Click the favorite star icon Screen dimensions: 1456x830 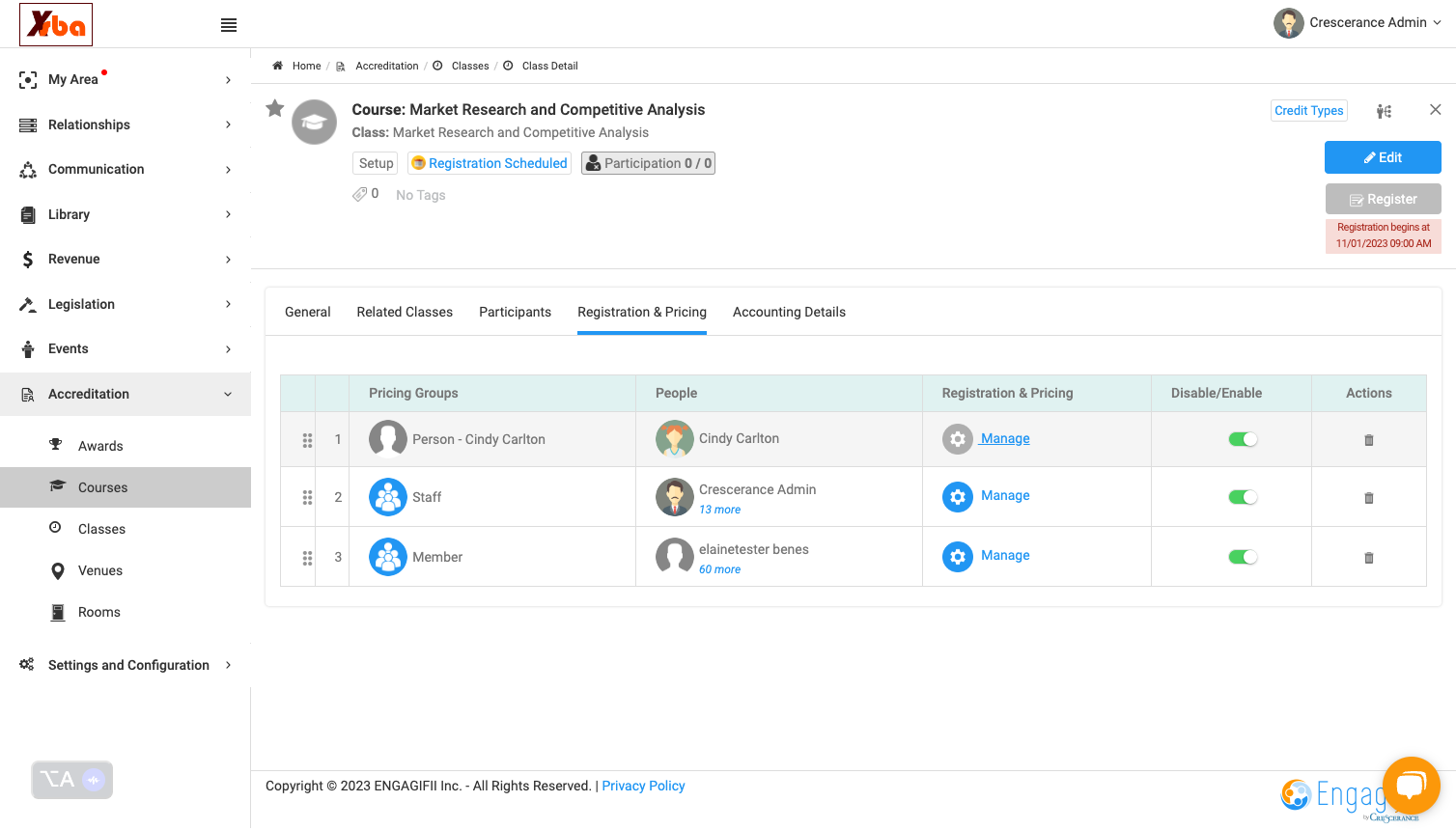pos(275,108)
